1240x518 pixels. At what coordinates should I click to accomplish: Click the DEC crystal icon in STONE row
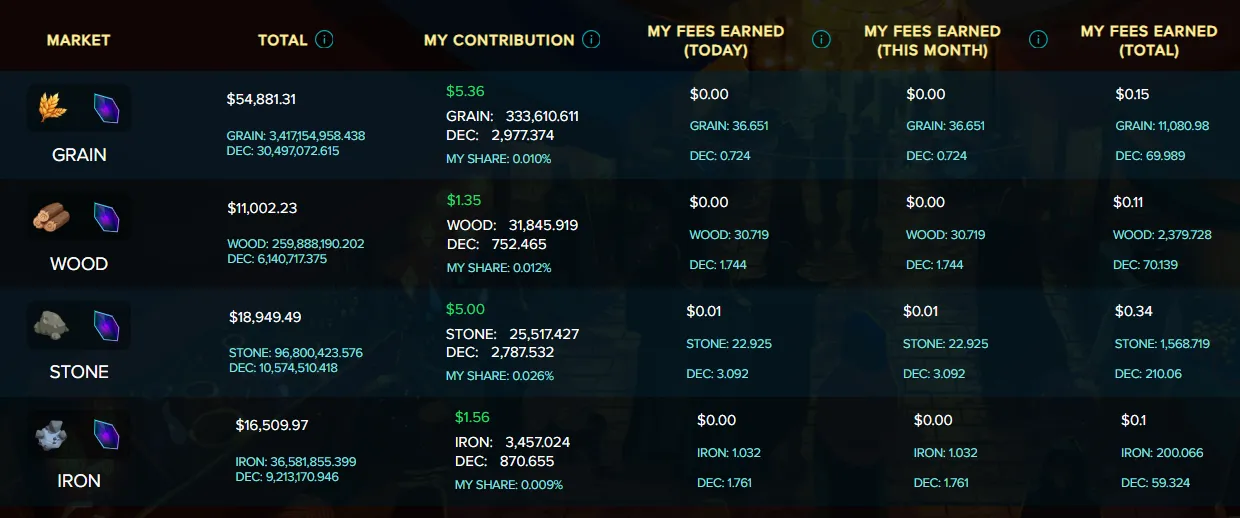coord(106,325)
